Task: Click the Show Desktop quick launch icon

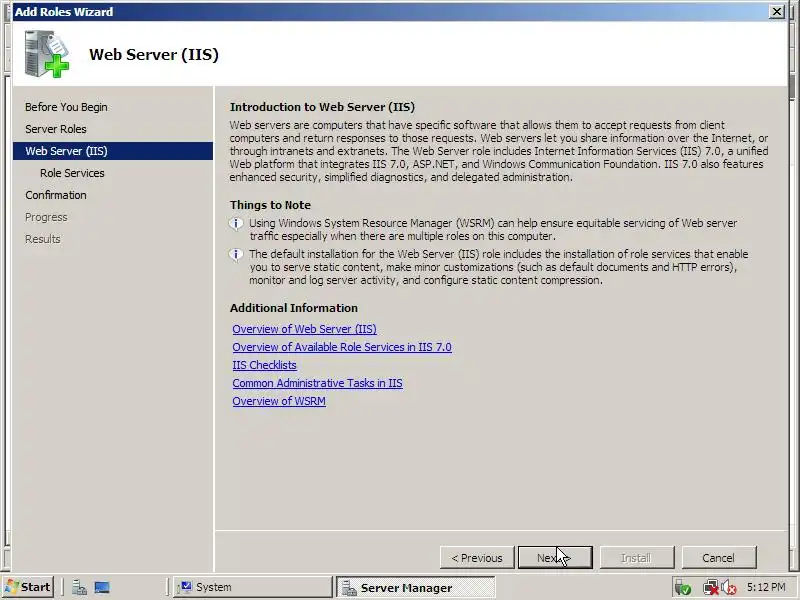Action: point(102,588)
